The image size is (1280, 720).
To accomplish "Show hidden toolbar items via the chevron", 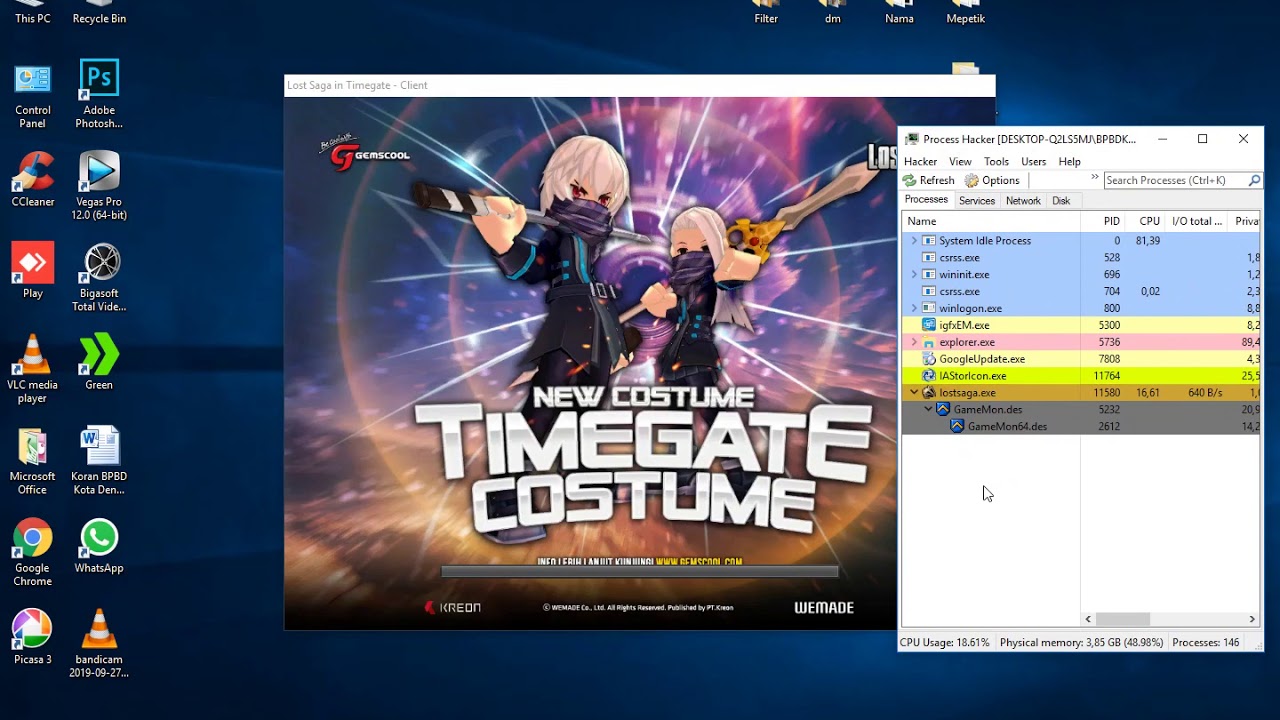I will pos(1095,178).
